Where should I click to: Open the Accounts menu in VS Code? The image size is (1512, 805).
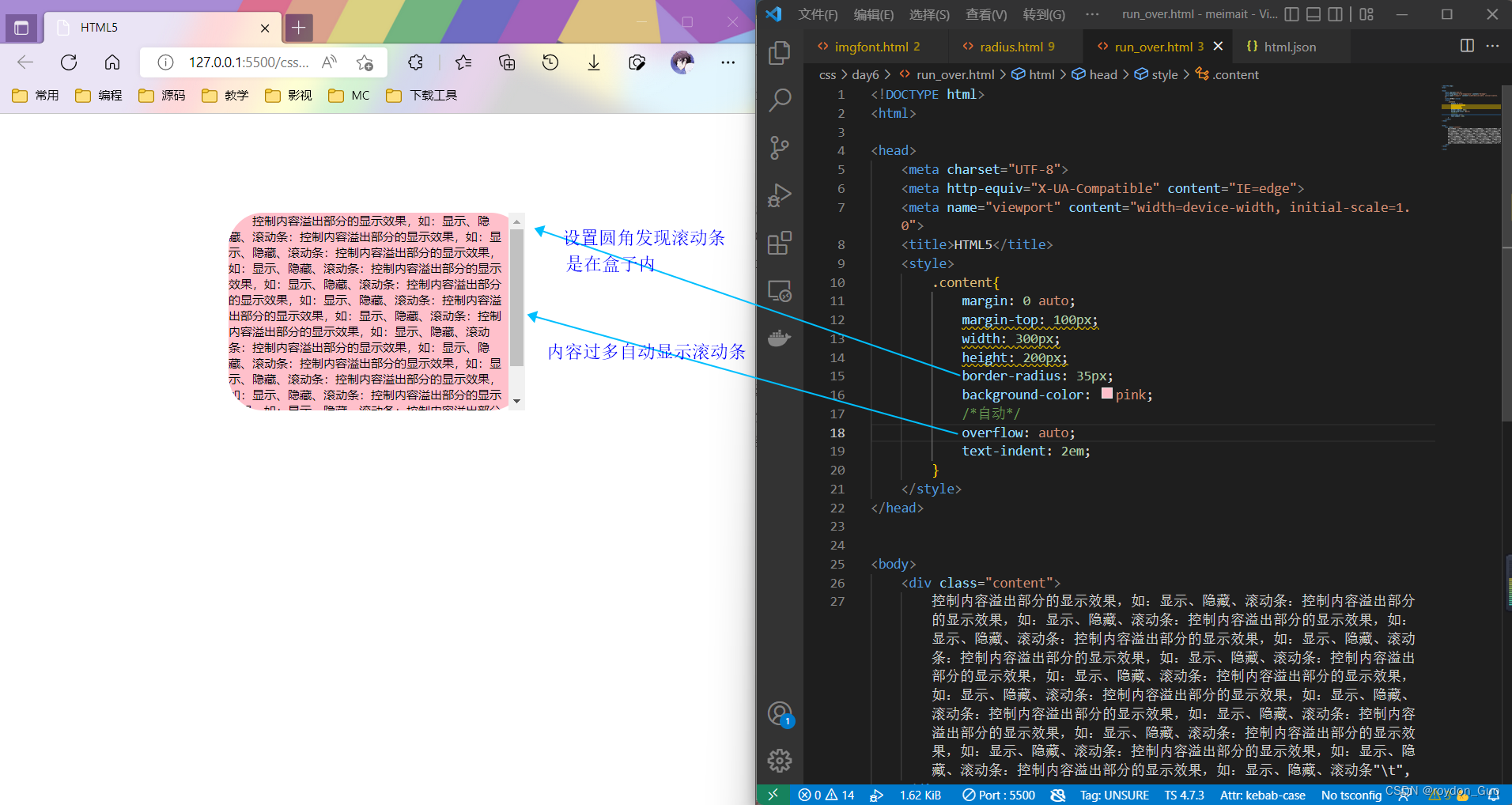coord(780,713)
